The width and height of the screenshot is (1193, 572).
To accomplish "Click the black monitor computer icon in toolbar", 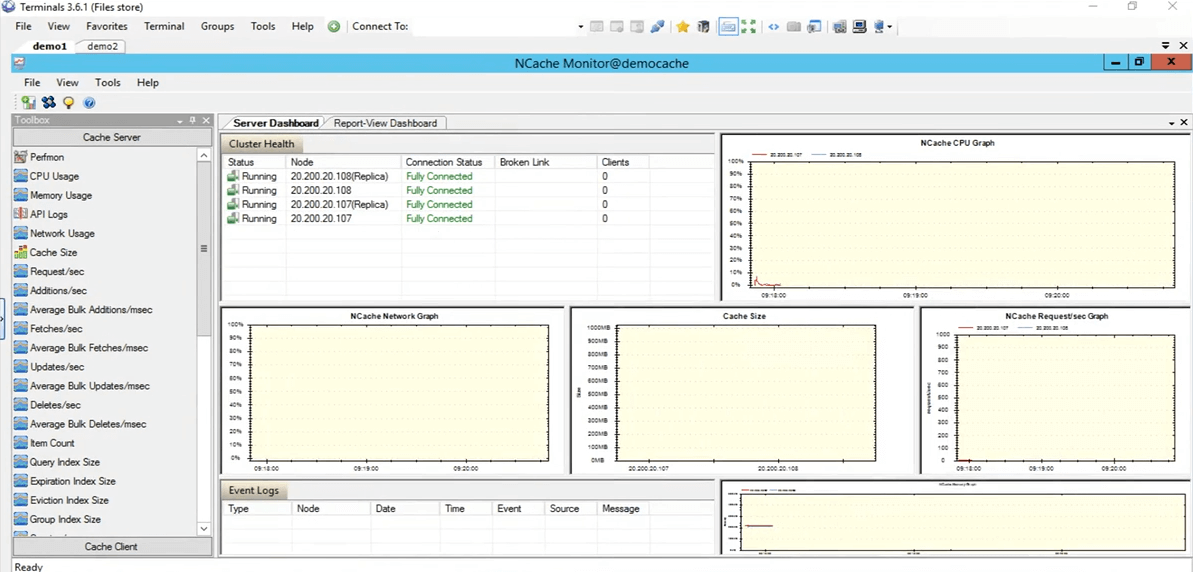I will [860, 27].
